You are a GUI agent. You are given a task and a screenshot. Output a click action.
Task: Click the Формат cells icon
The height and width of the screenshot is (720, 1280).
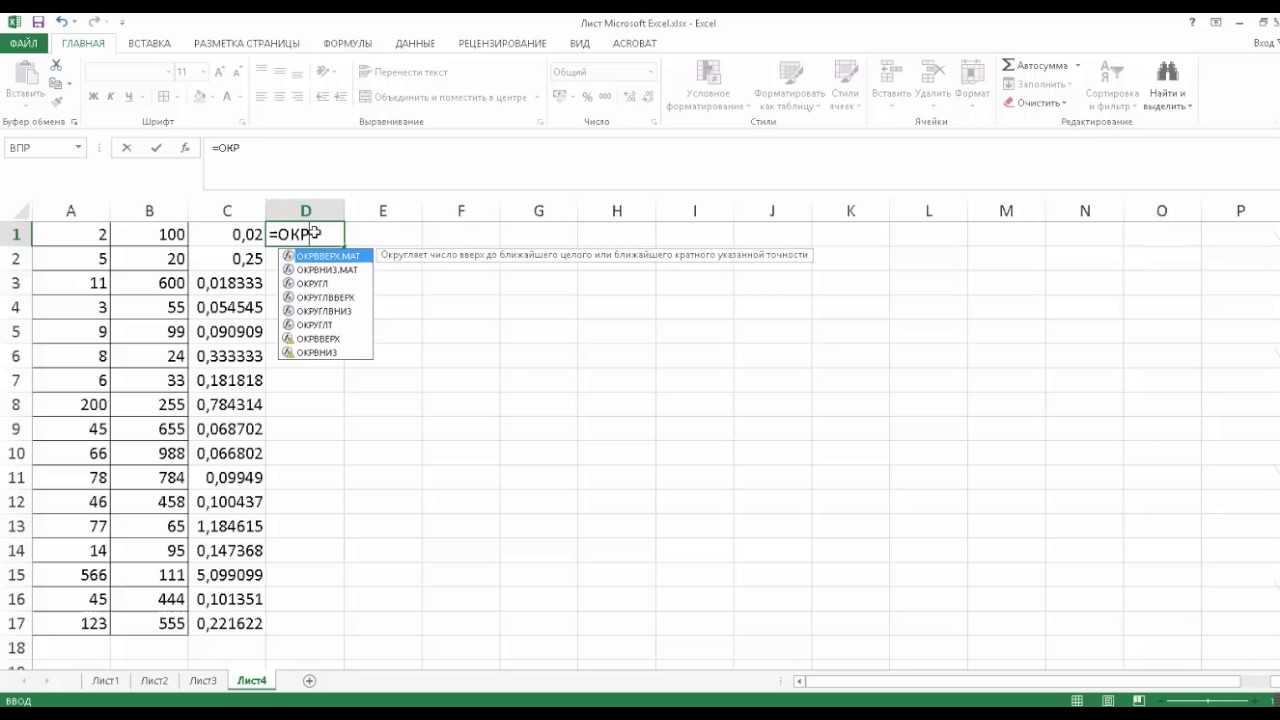pos(971,72)
